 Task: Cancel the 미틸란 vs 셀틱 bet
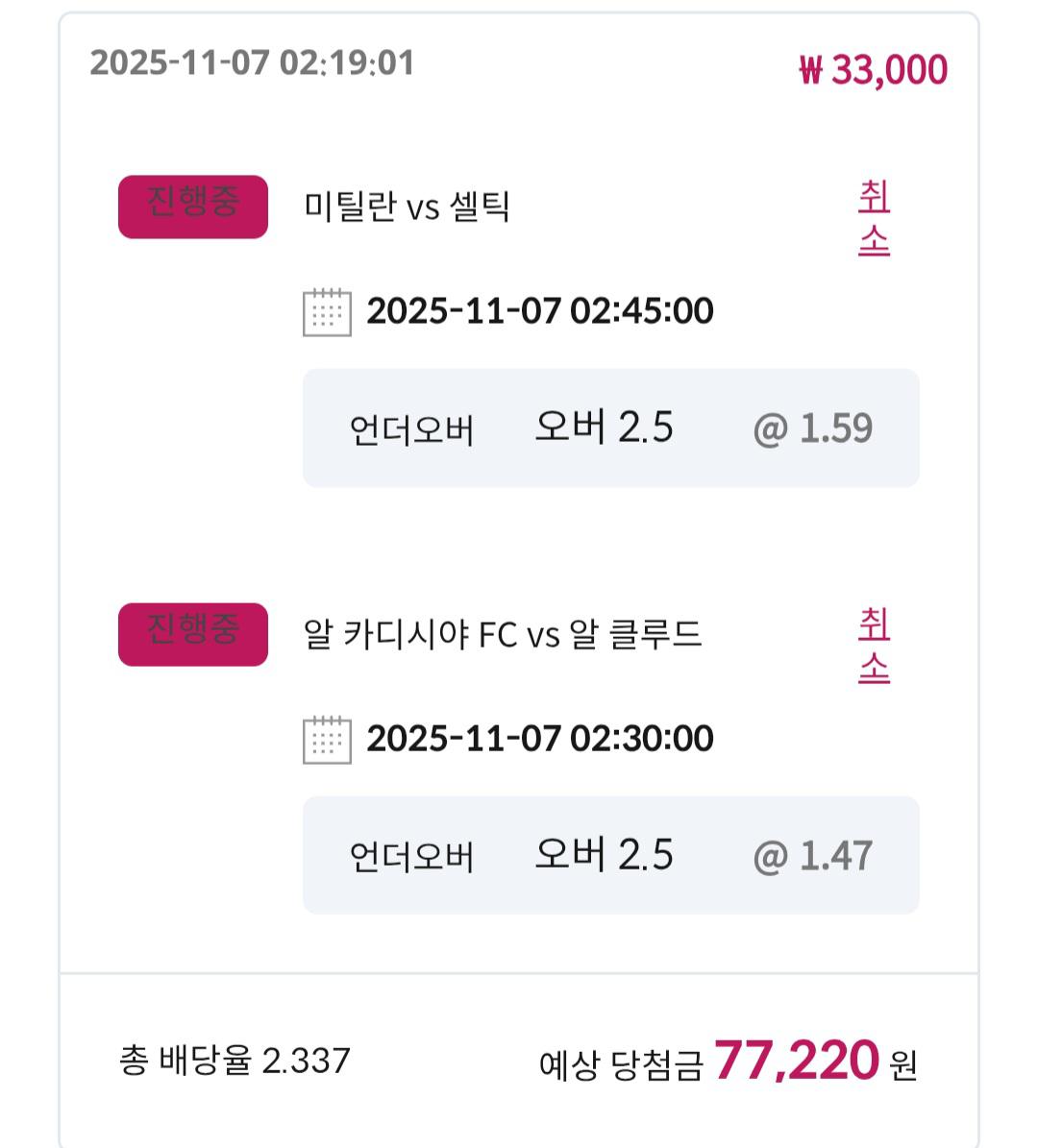click(x=874, y=219)
